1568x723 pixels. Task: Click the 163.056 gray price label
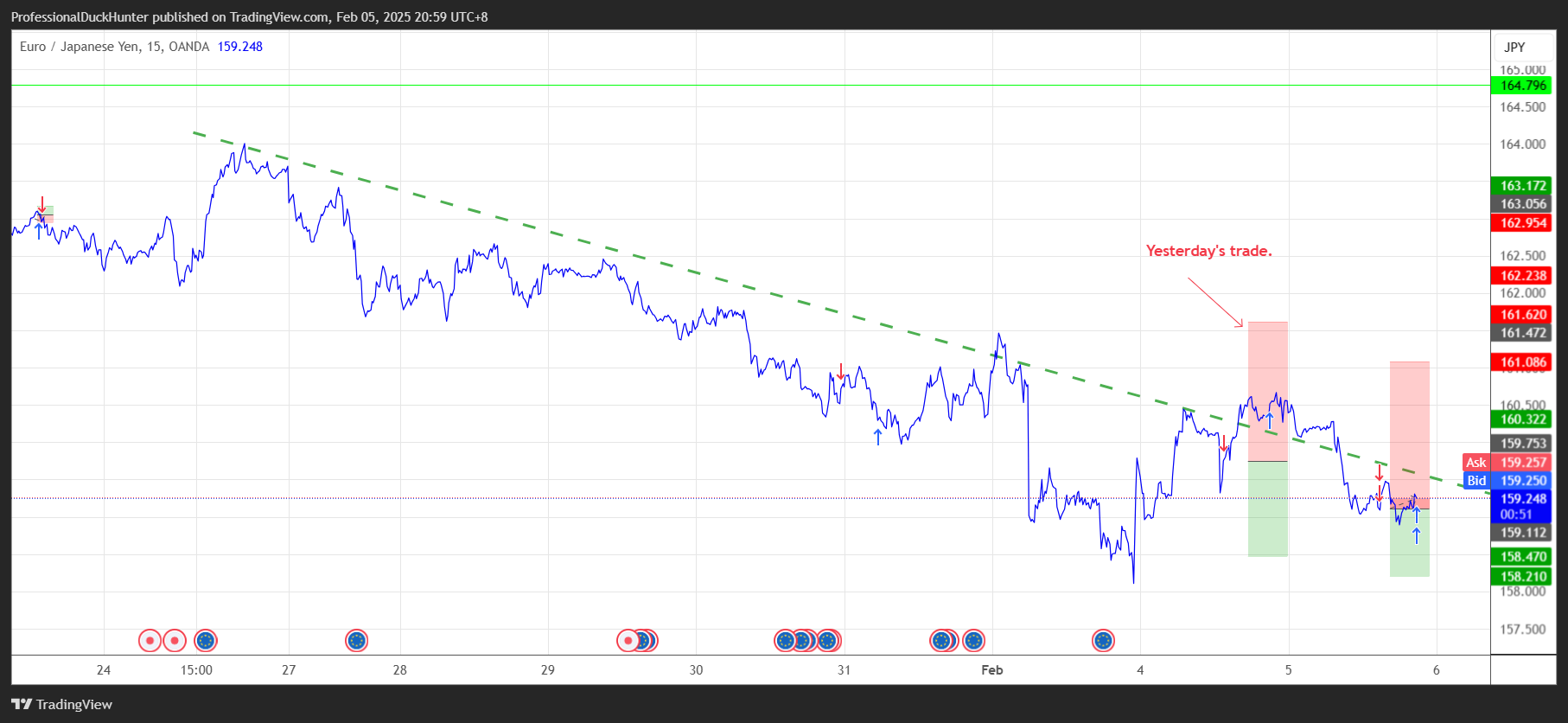point(1523,204)
